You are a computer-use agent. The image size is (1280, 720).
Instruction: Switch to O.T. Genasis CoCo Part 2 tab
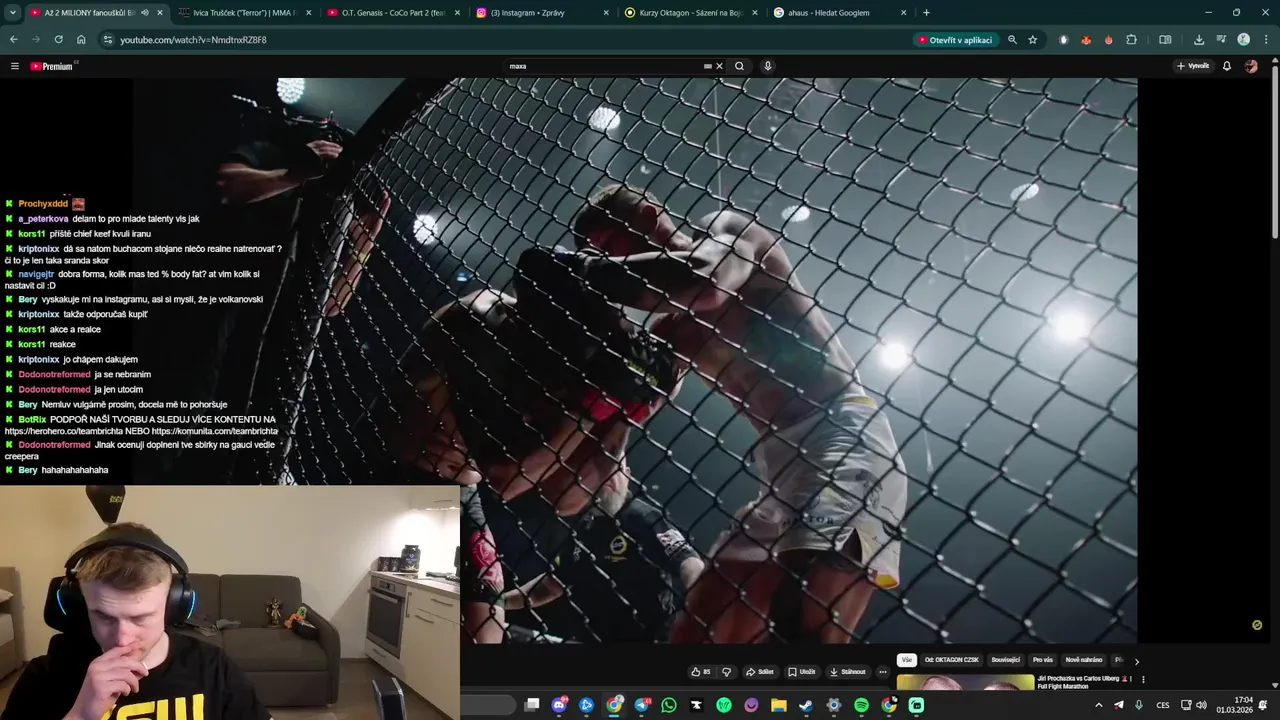pyautogui.click(x=390, y=13)
